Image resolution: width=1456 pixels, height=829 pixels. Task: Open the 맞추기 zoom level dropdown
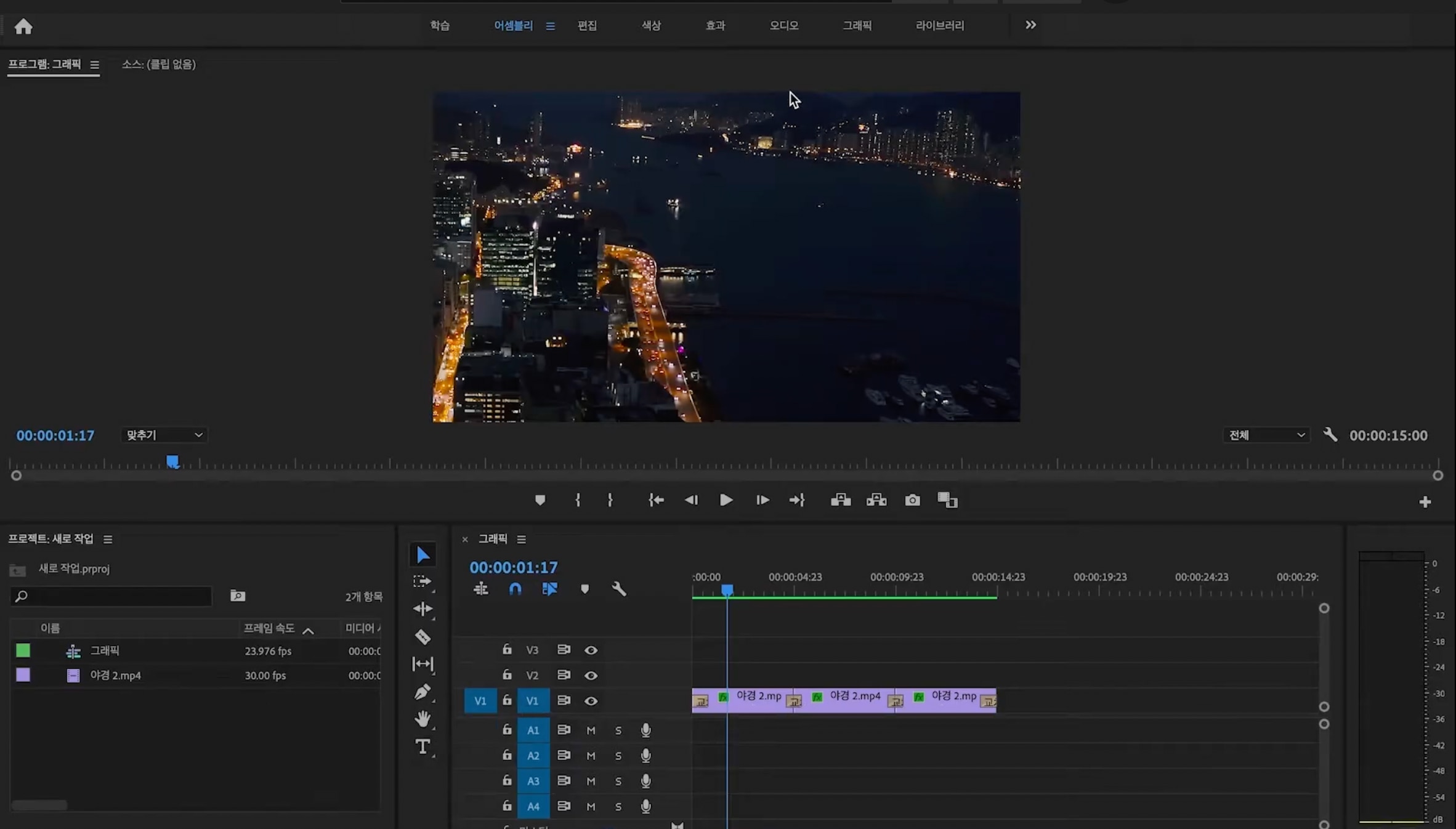pyautogui.click(x=164, y=435)
